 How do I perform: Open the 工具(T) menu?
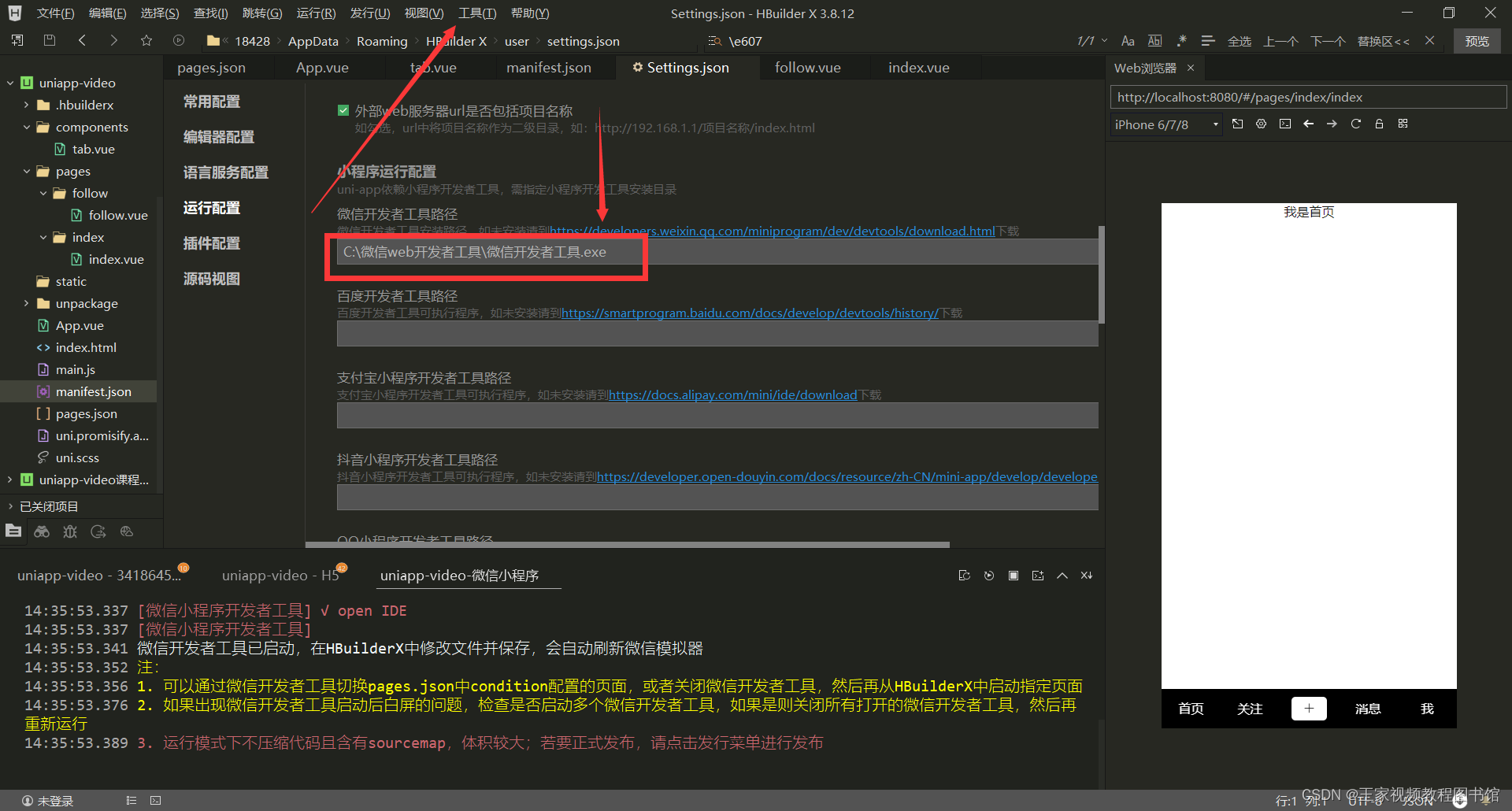477,13
